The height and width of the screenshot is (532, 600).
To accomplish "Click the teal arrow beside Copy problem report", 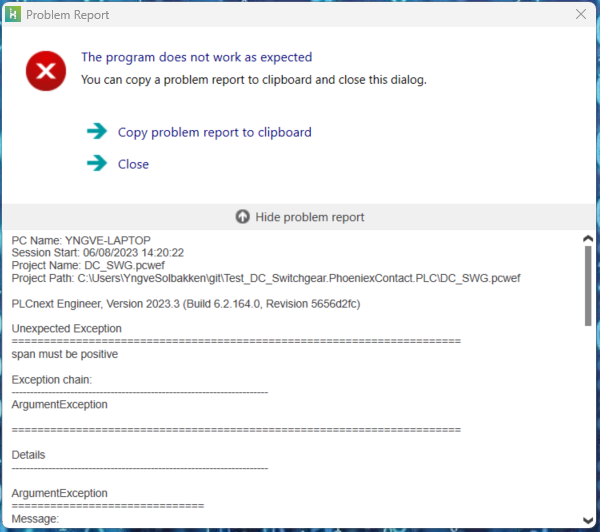I will point(96,131).
